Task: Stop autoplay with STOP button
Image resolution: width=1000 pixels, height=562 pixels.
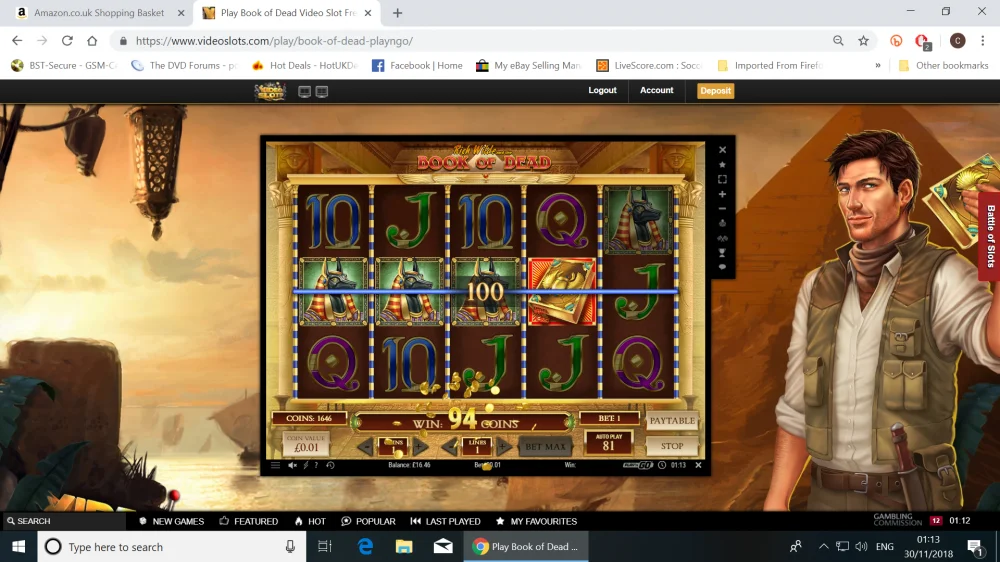Action: [672, 446]
